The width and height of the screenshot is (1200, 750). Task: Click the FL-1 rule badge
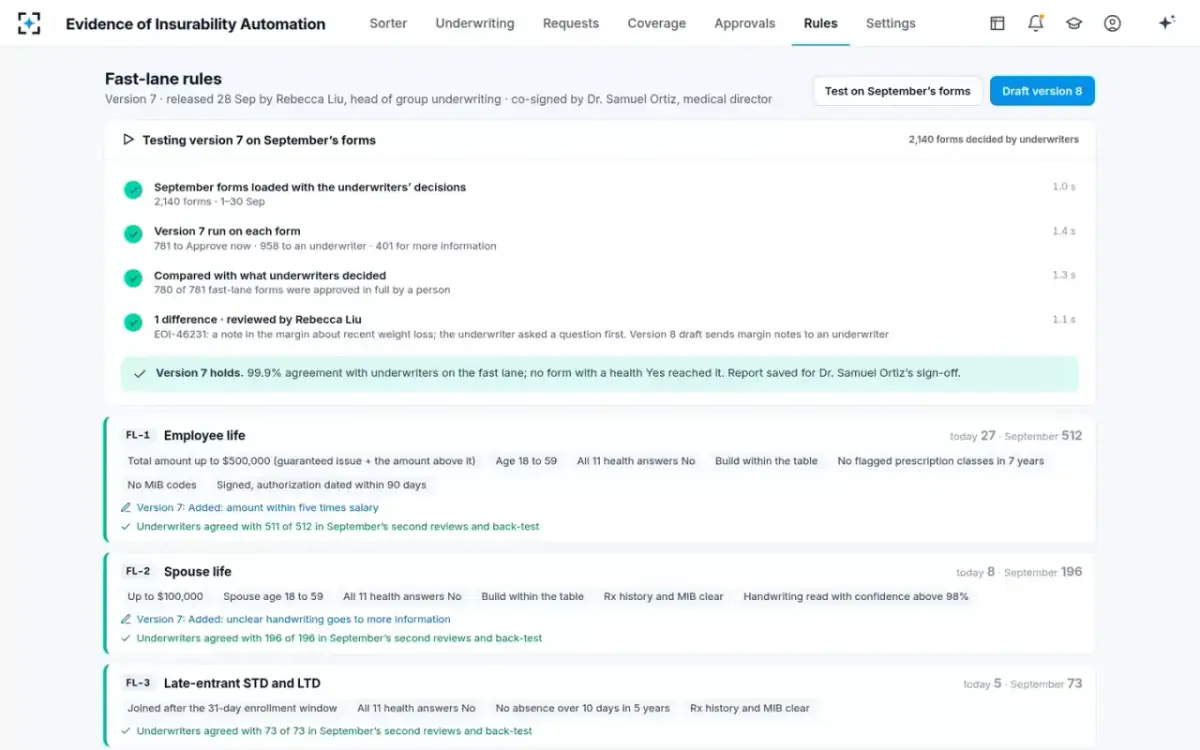[138, 436]
